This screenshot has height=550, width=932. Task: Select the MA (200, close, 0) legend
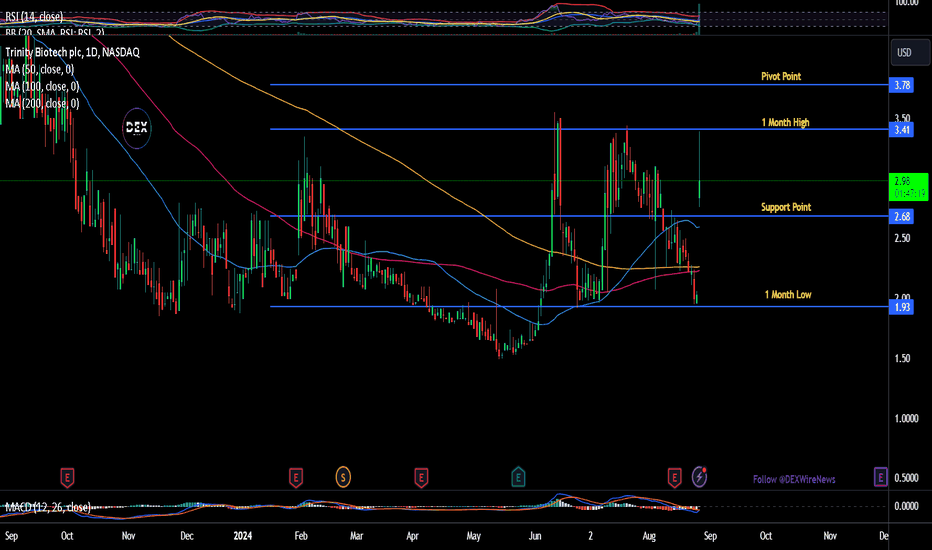42,103
